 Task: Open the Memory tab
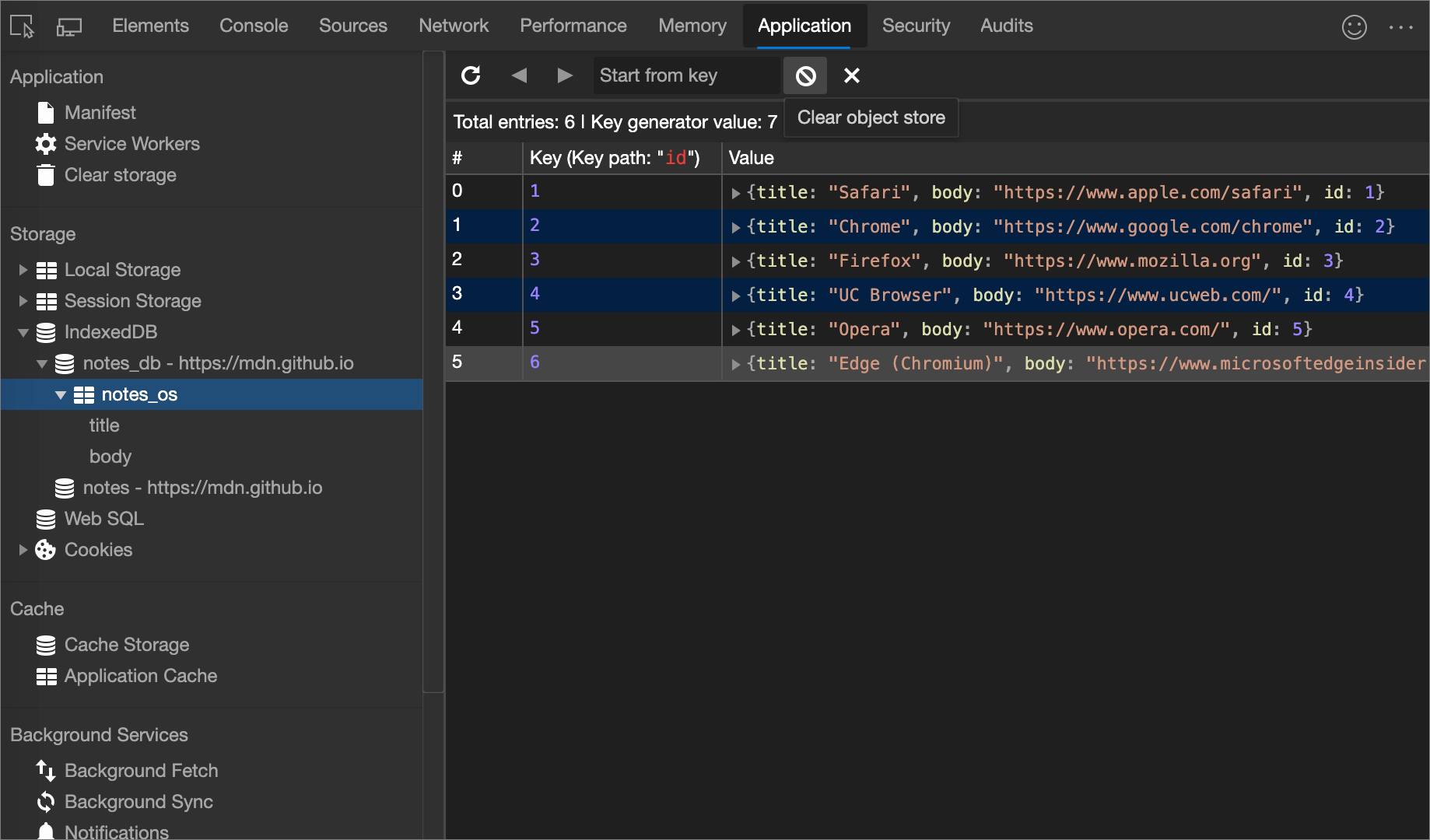point(692,26)
